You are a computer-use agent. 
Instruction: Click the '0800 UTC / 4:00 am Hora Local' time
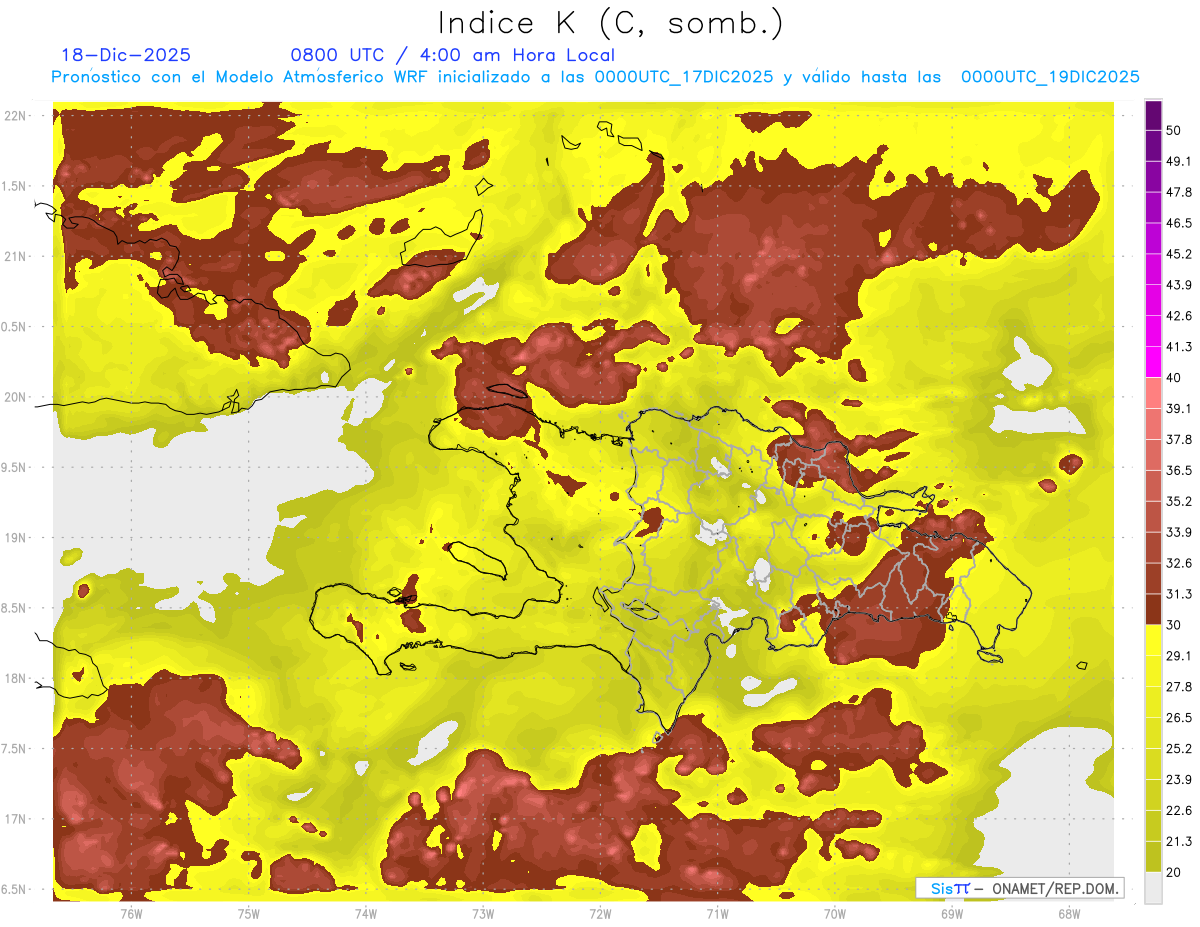tap(452, 55)
